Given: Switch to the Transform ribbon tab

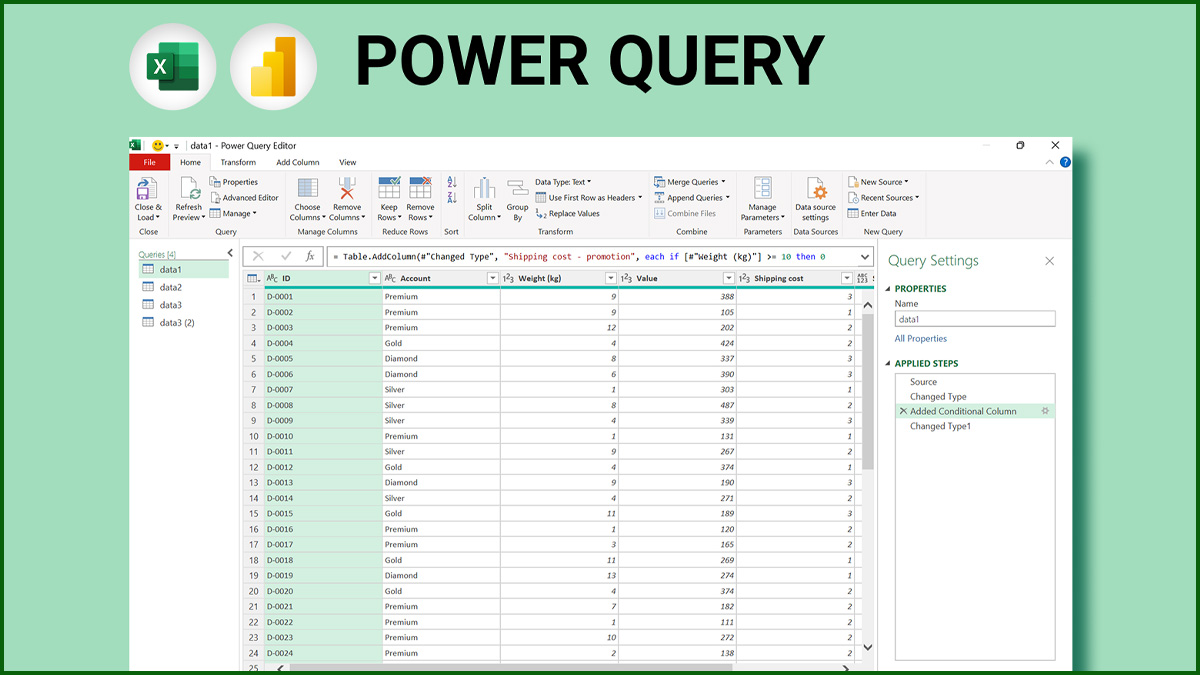Looking at the screenshot, I should pyautogui.click(x=237, y=161).
